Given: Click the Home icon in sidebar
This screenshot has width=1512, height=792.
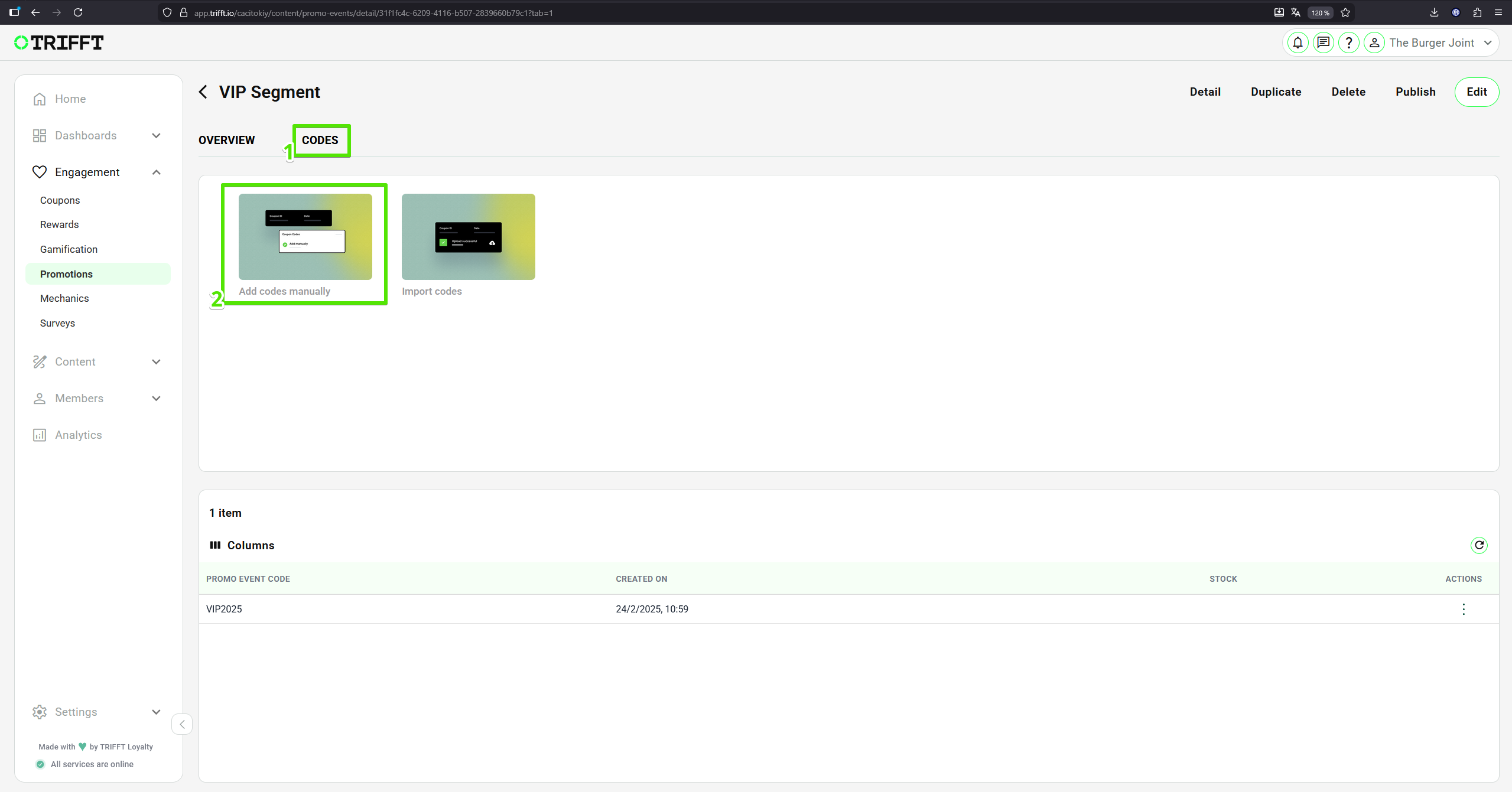Looking at the screenshot, I should pos(39,99).
